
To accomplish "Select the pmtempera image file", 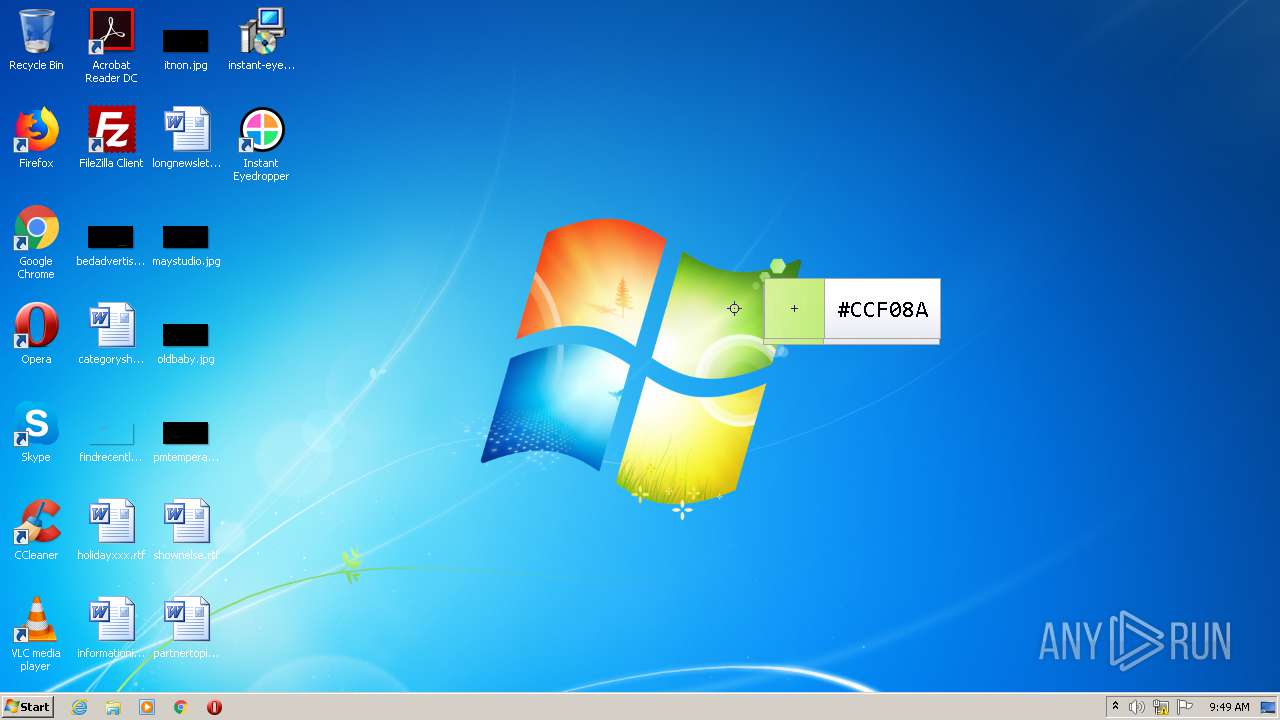I will [x=186, y=442].
